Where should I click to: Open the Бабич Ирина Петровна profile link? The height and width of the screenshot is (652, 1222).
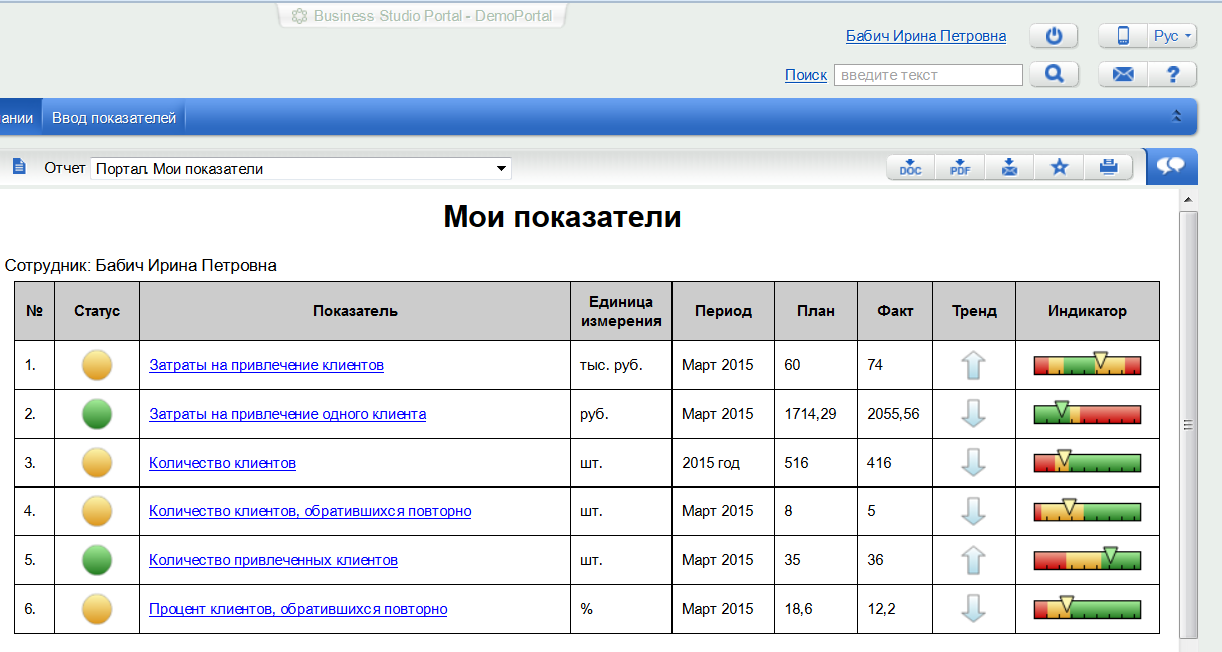point(925,36)
